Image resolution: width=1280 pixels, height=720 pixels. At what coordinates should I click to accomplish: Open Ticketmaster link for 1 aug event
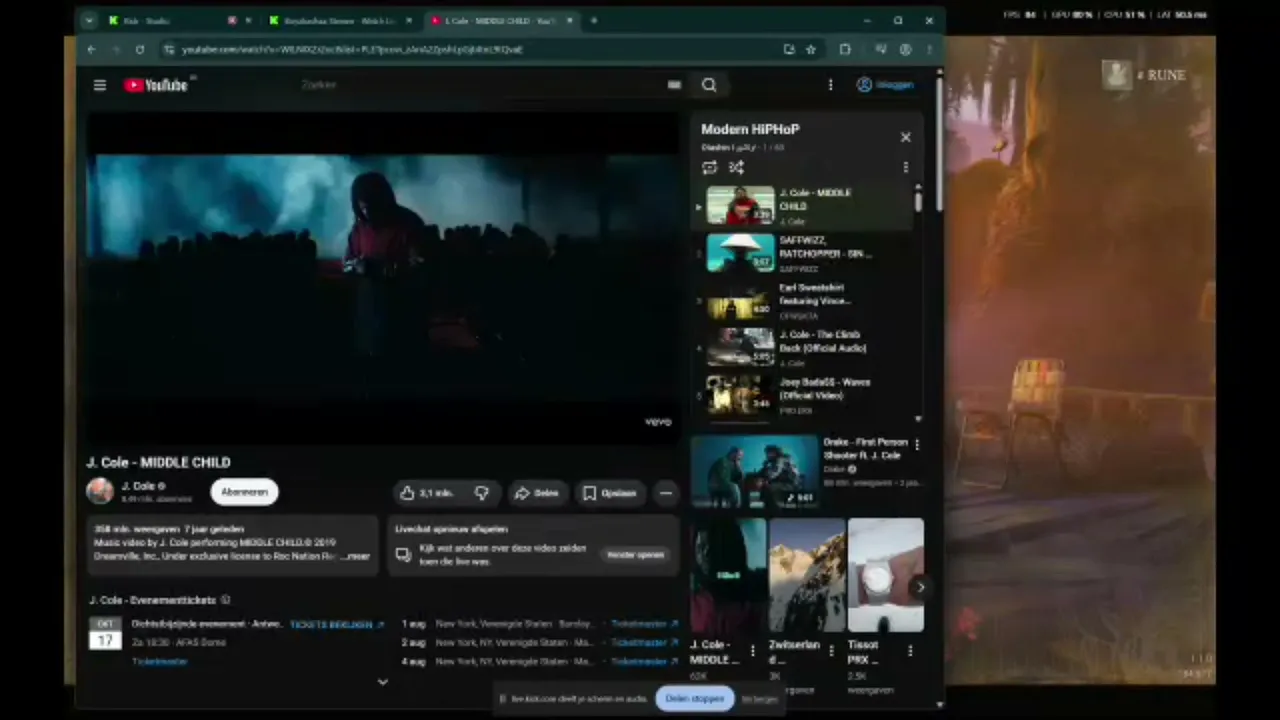click(644, 624)
